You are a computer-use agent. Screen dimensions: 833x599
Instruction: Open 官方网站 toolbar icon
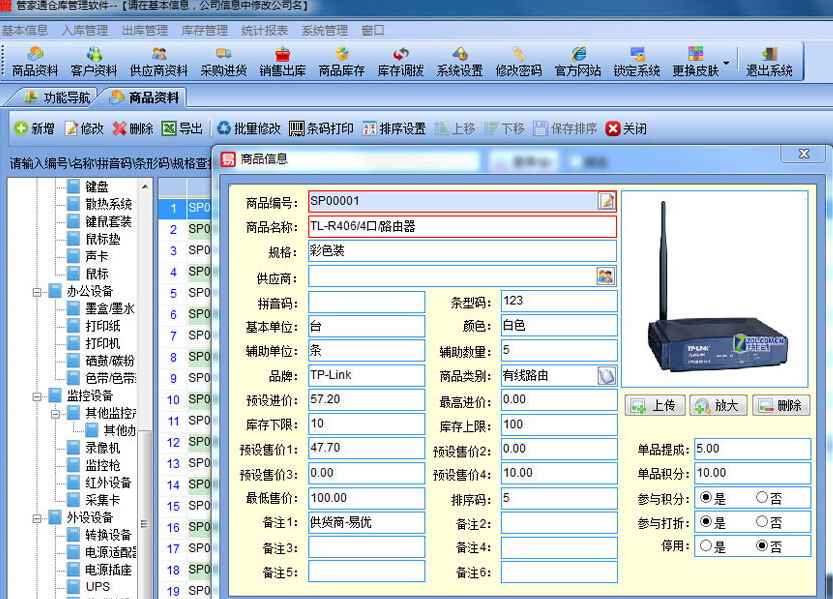point(577,62)
